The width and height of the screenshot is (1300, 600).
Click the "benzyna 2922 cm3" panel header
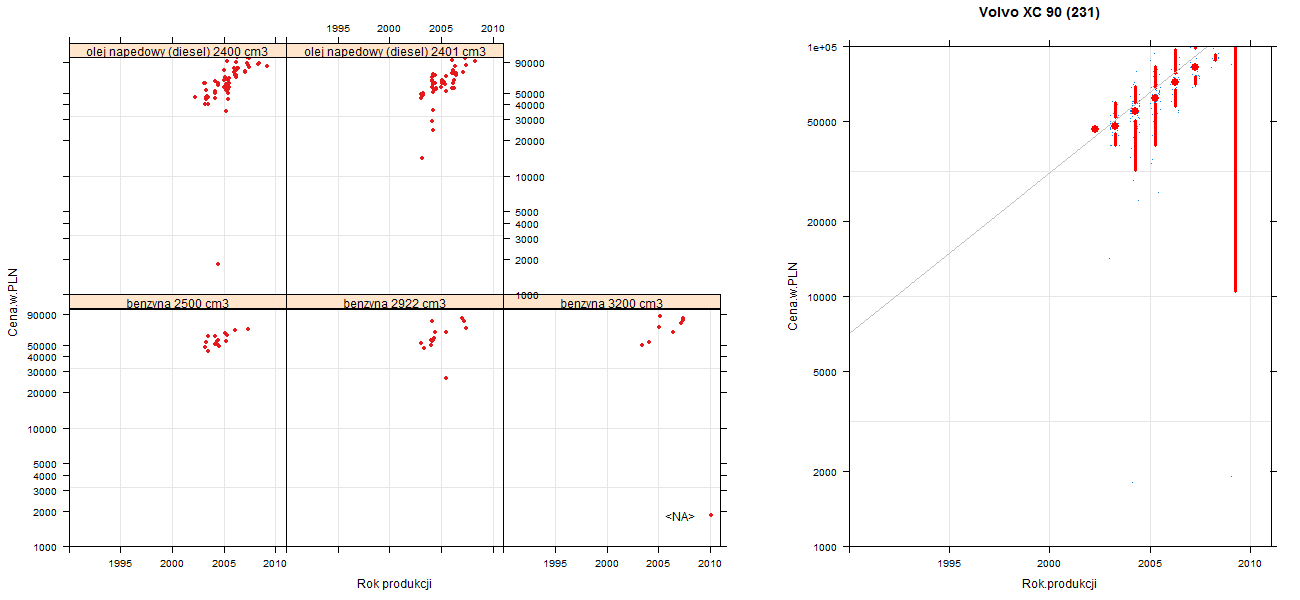[395, 302]
